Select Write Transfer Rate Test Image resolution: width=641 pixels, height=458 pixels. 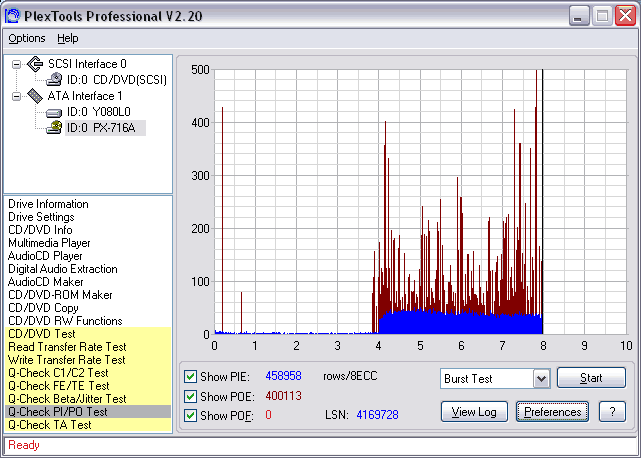point(88,360)
